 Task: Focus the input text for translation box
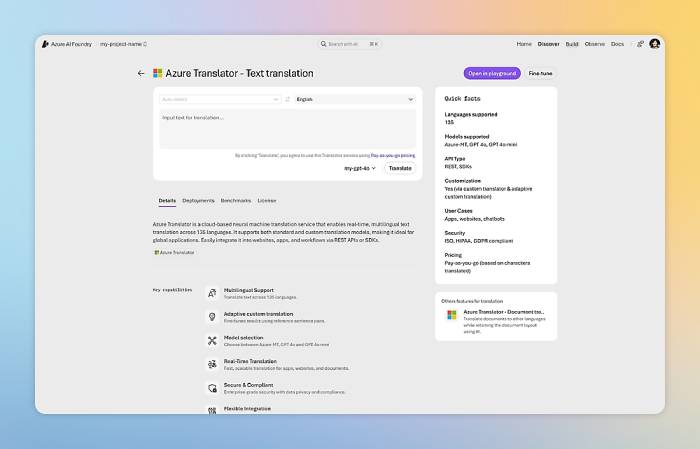click(288, 129)
